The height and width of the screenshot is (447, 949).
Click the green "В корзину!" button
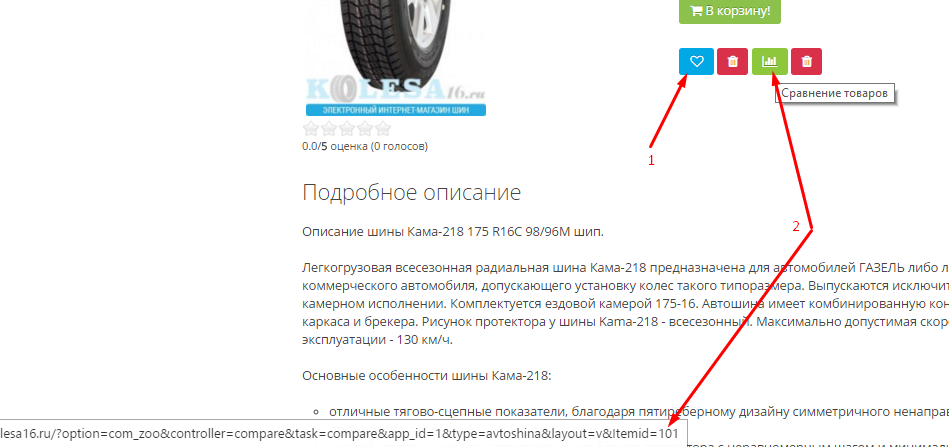click(x=729, y=11)
